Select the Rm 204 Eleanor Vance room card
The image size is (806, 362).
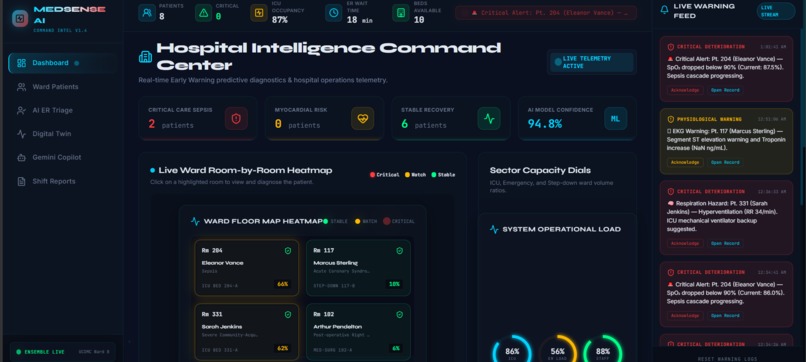pos(247,268)
